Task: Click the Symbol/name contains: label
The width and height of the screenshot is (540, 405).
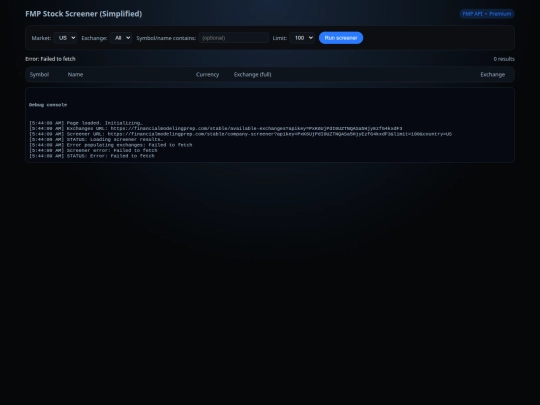Action: [x=166, y=38]
